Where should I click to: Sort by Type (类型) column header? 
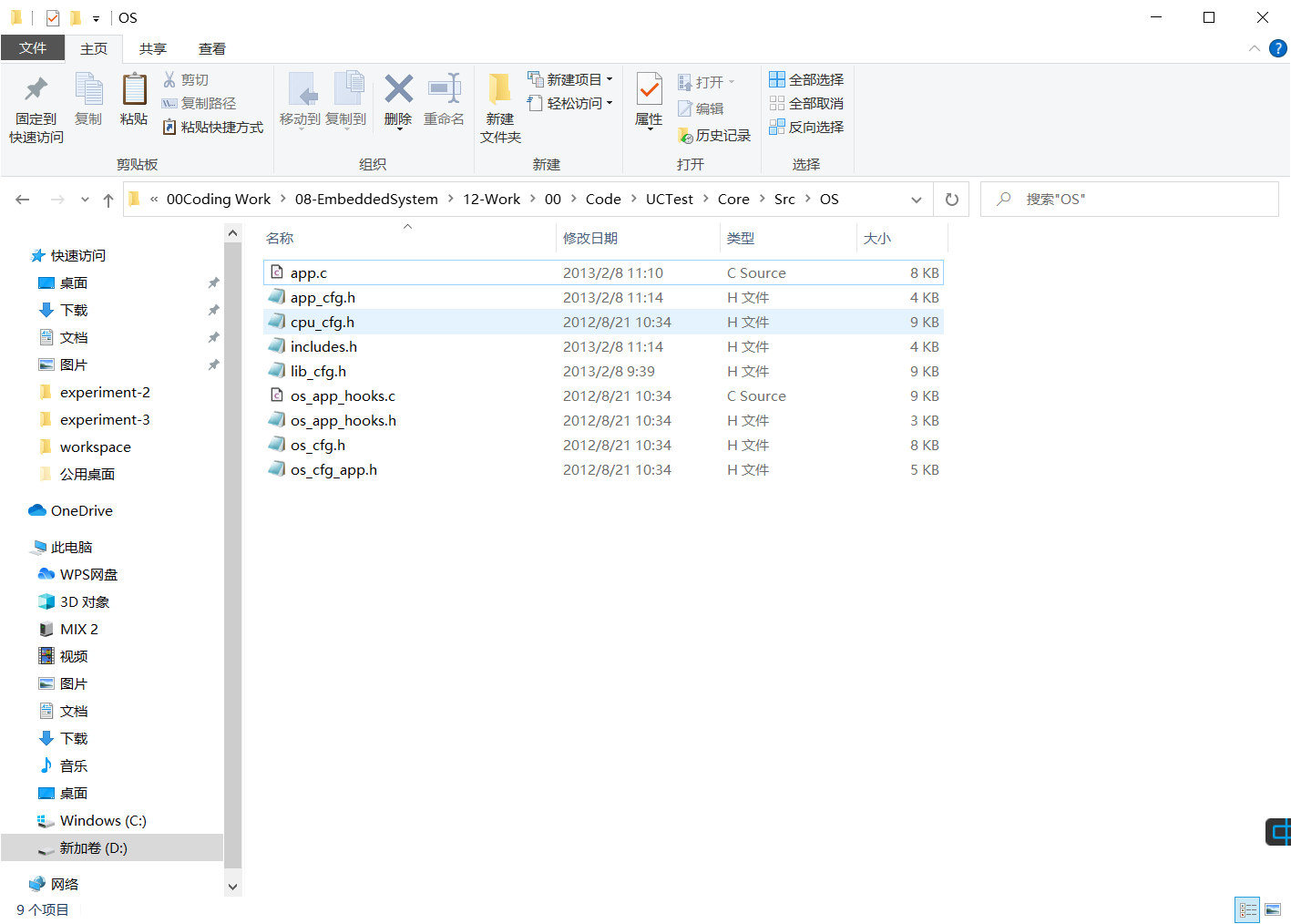[788, 238]
